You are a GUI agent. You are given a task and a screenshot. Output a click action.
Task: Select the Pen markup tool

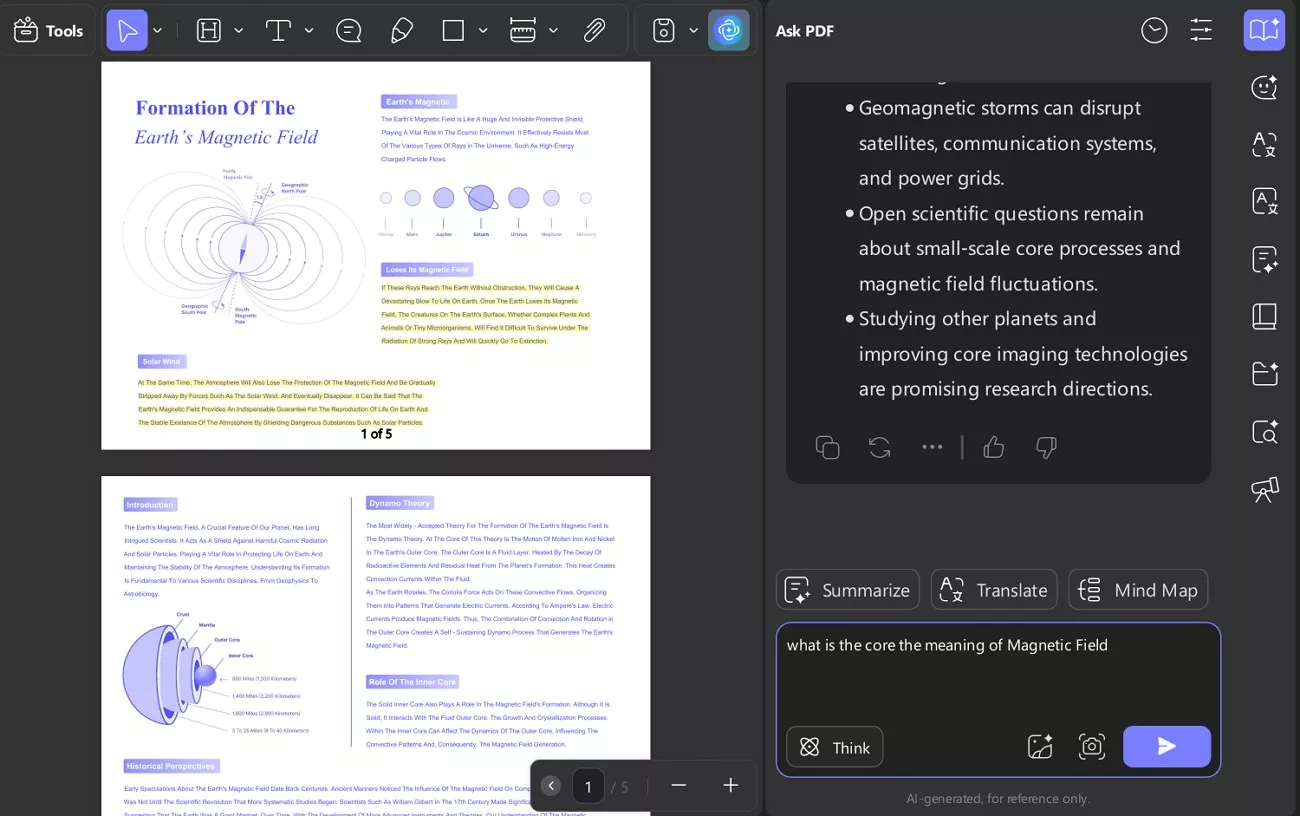click(x=401, y=30)
